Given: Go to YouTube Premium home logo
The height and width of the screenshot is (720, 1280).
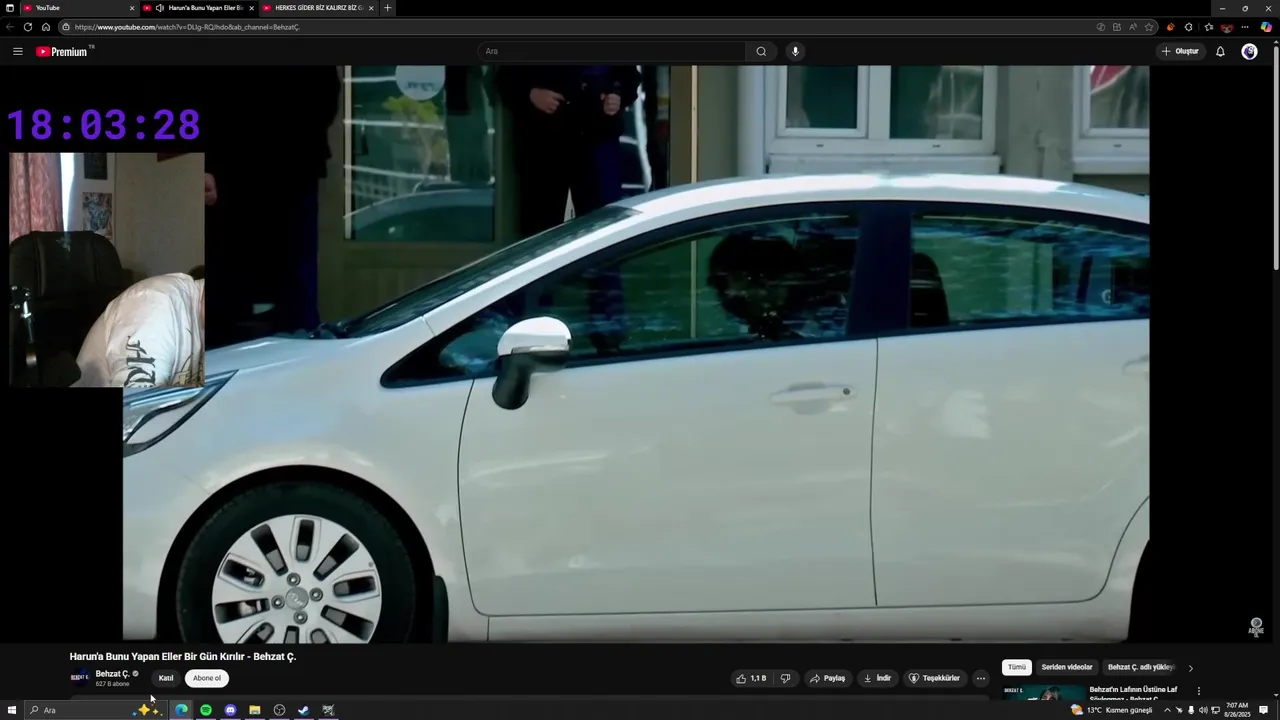Looking at the screenshot, I should coord(62,51).
